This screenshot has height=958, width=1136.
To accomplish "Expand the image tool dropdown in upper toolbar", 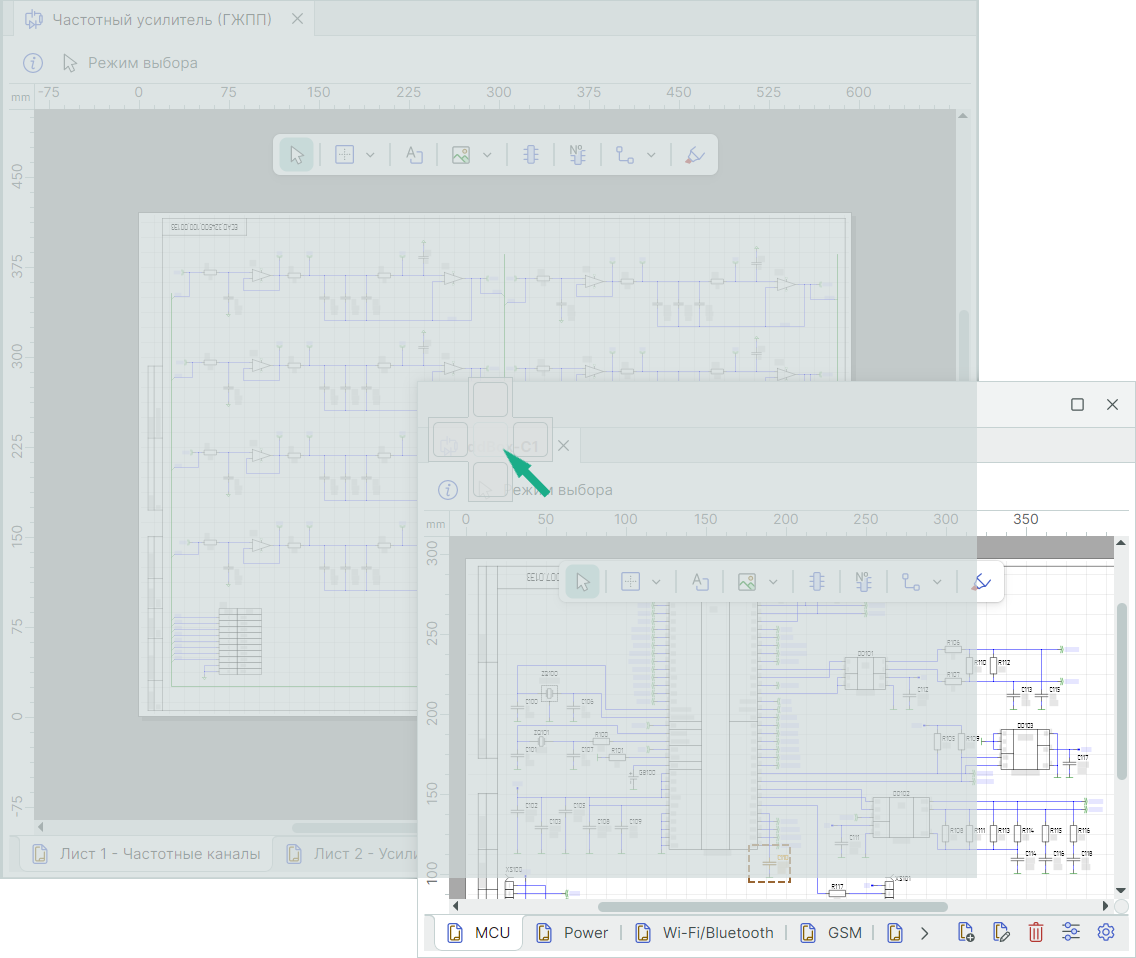I will click(487, 155).
